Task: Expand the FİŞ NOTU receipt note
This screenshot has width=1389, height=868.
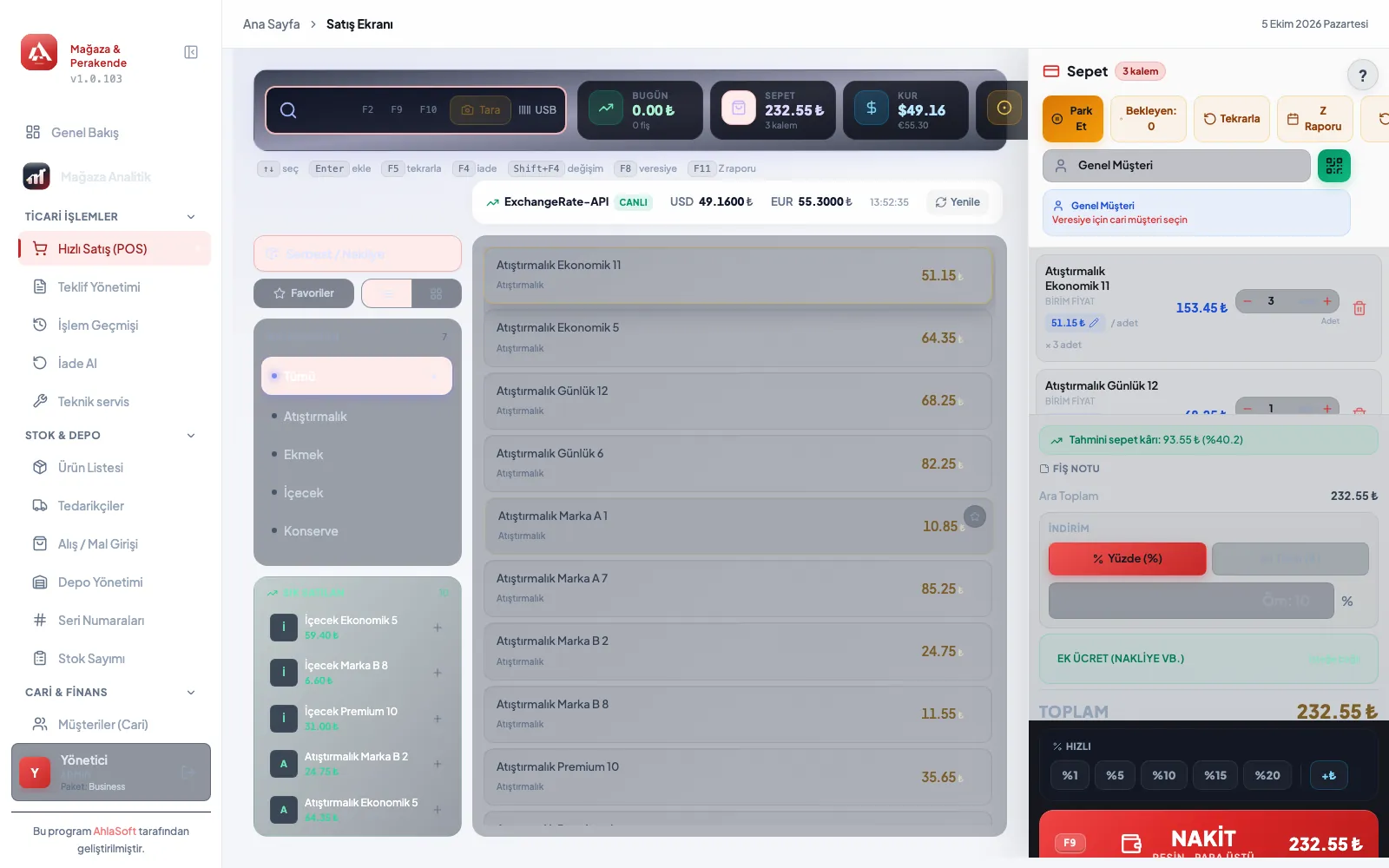Action: (x=1070, y=469)
